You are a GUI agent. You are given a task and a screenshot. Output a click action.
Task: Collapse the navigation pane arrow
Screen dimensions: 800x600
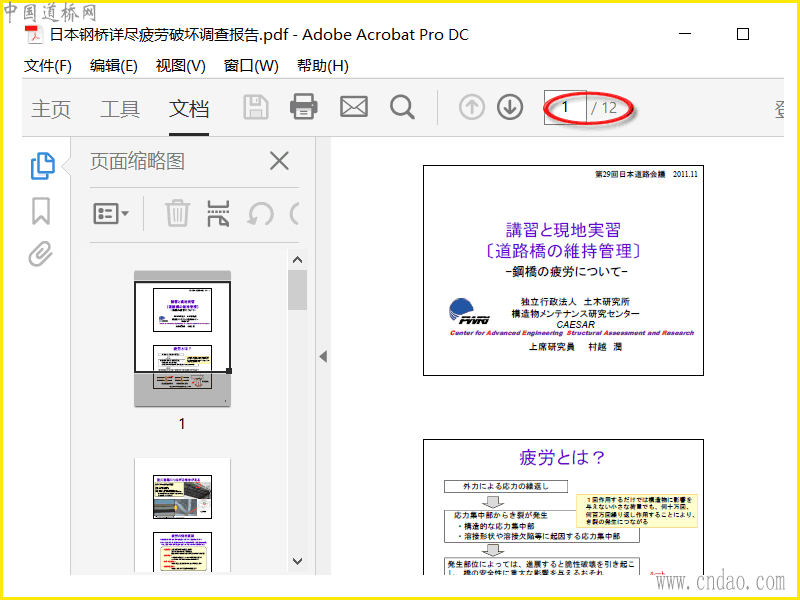[323, 356]
